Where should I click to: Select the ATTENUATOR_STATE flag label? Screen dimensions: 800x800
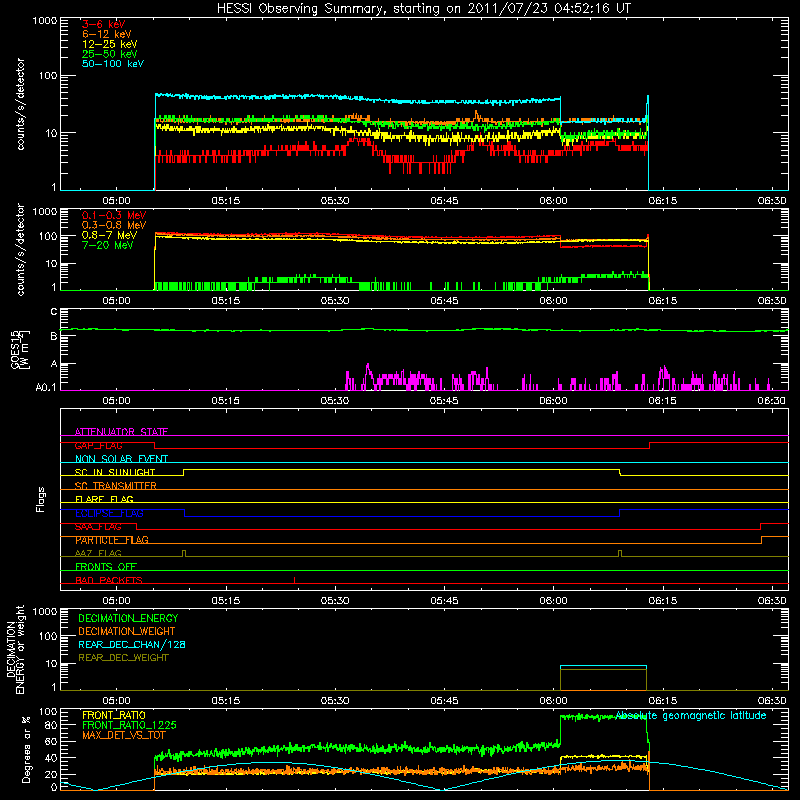(121, 432)
